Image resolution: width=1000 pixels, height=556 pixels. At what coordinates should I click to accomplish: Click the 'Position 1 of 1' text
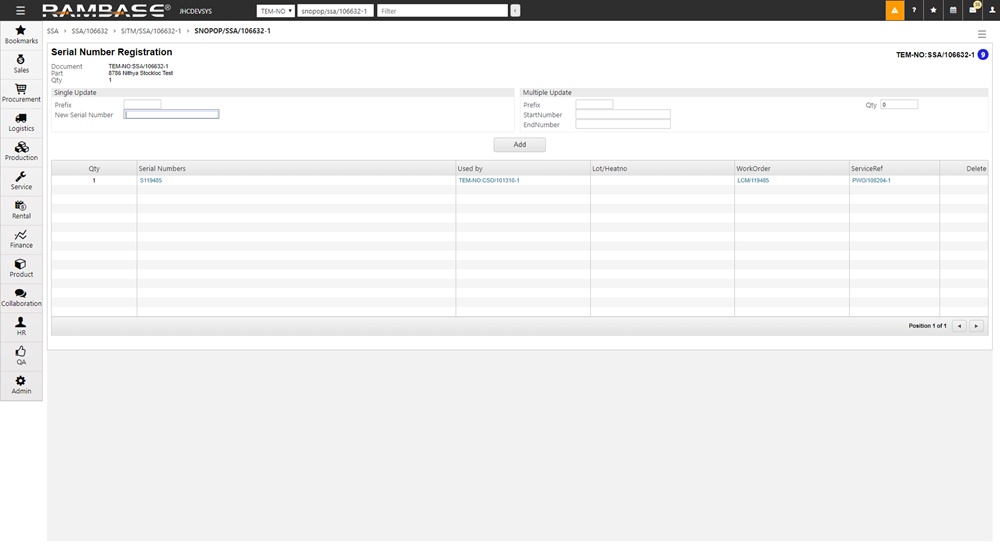(927, 326)
